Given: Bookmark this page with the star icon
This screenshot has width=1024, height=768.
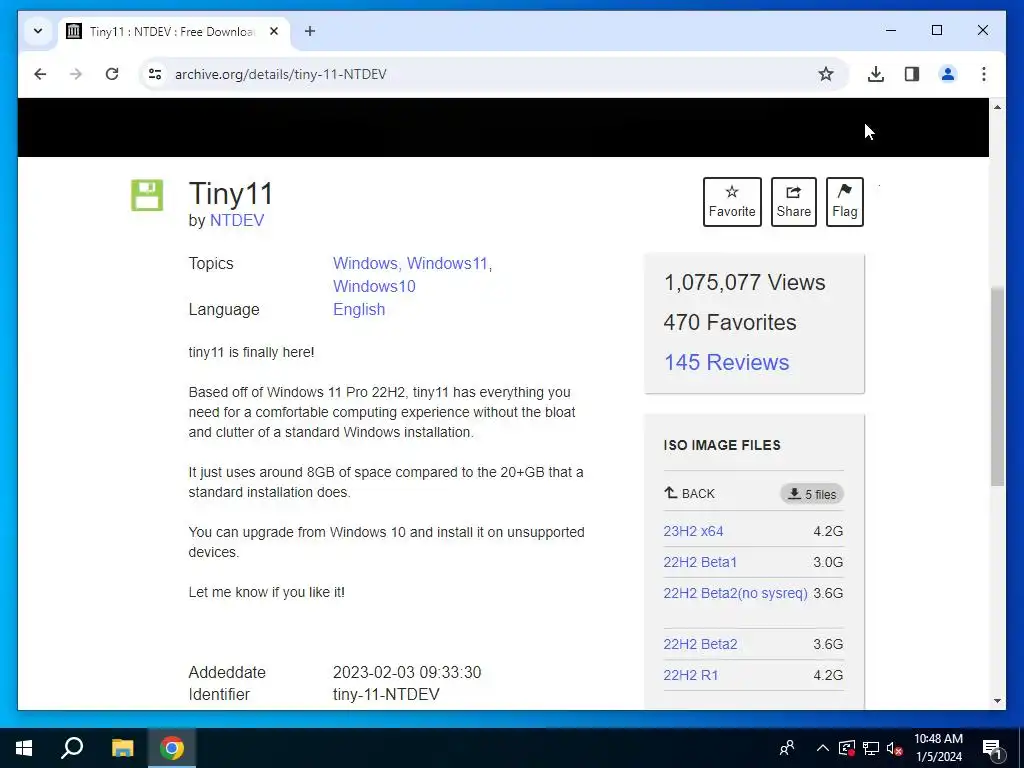Looking at the screenshot, I should point(826,74).
